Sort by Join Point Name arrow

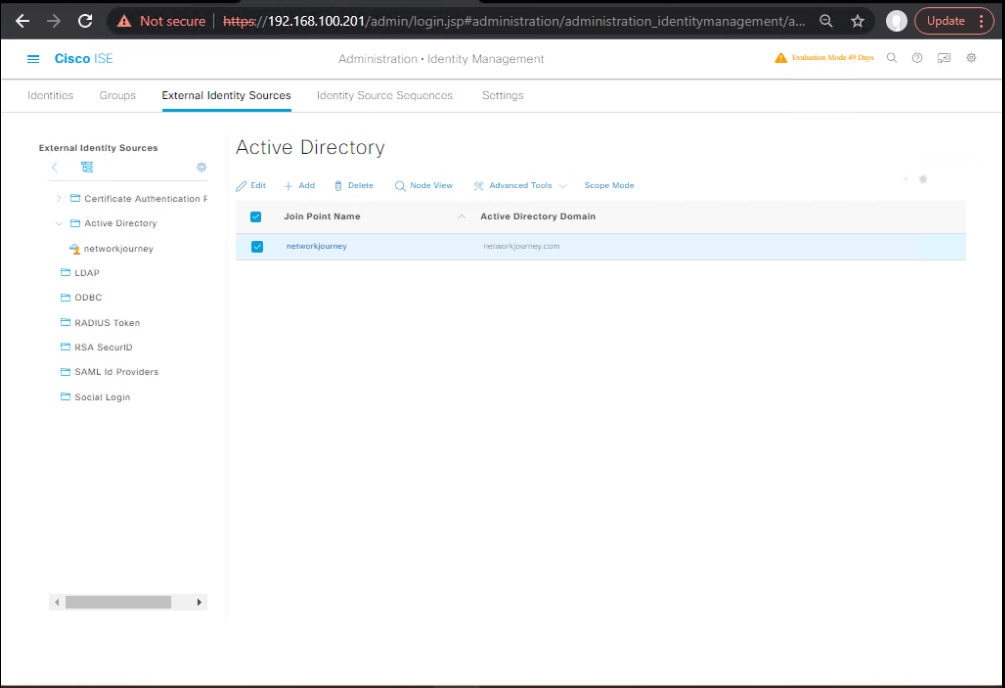click(461, 217)
